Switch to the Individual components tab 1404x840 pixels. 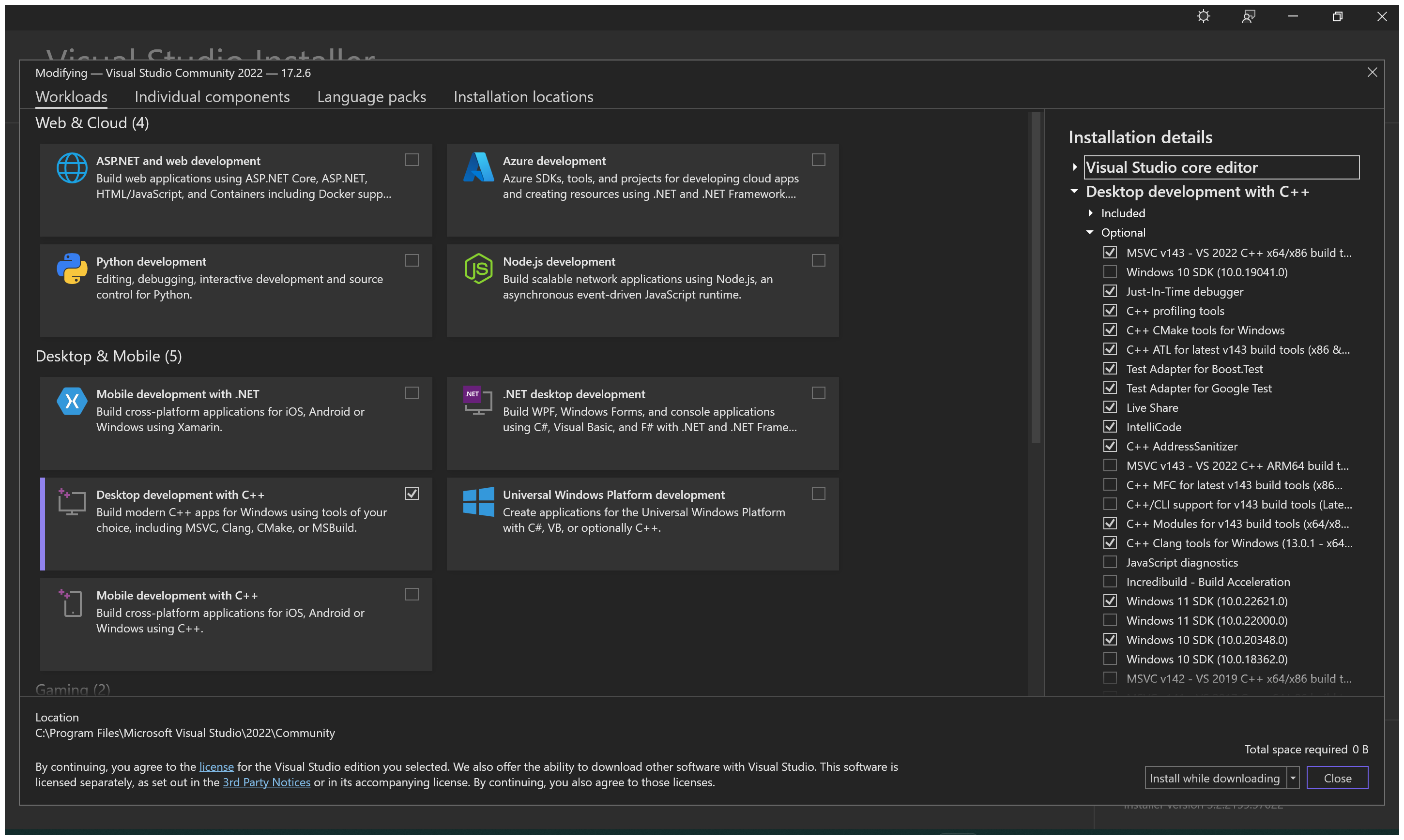click(x=212, y=97)
